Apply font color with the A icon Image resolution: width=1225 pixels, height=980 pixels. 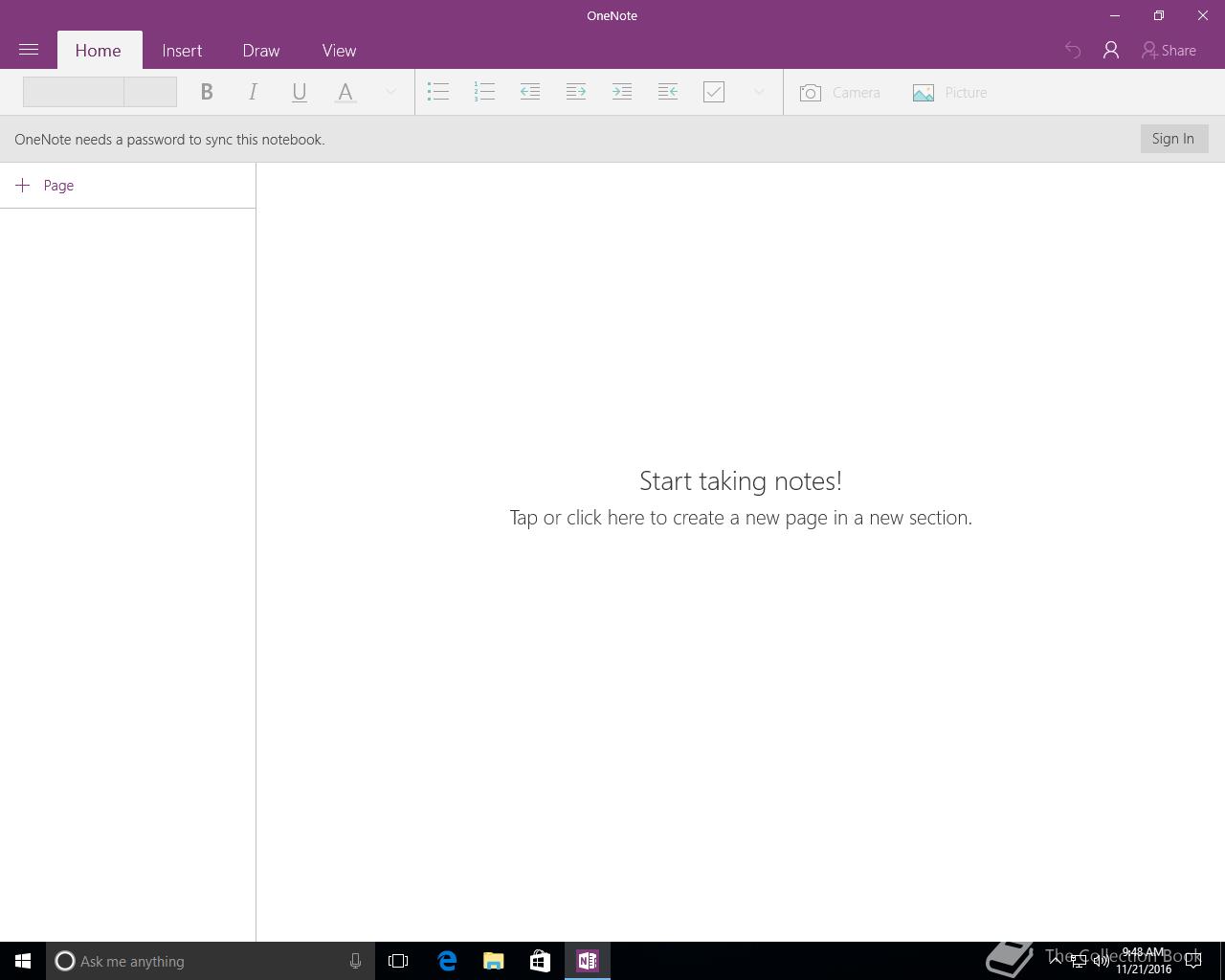point(345,92)
